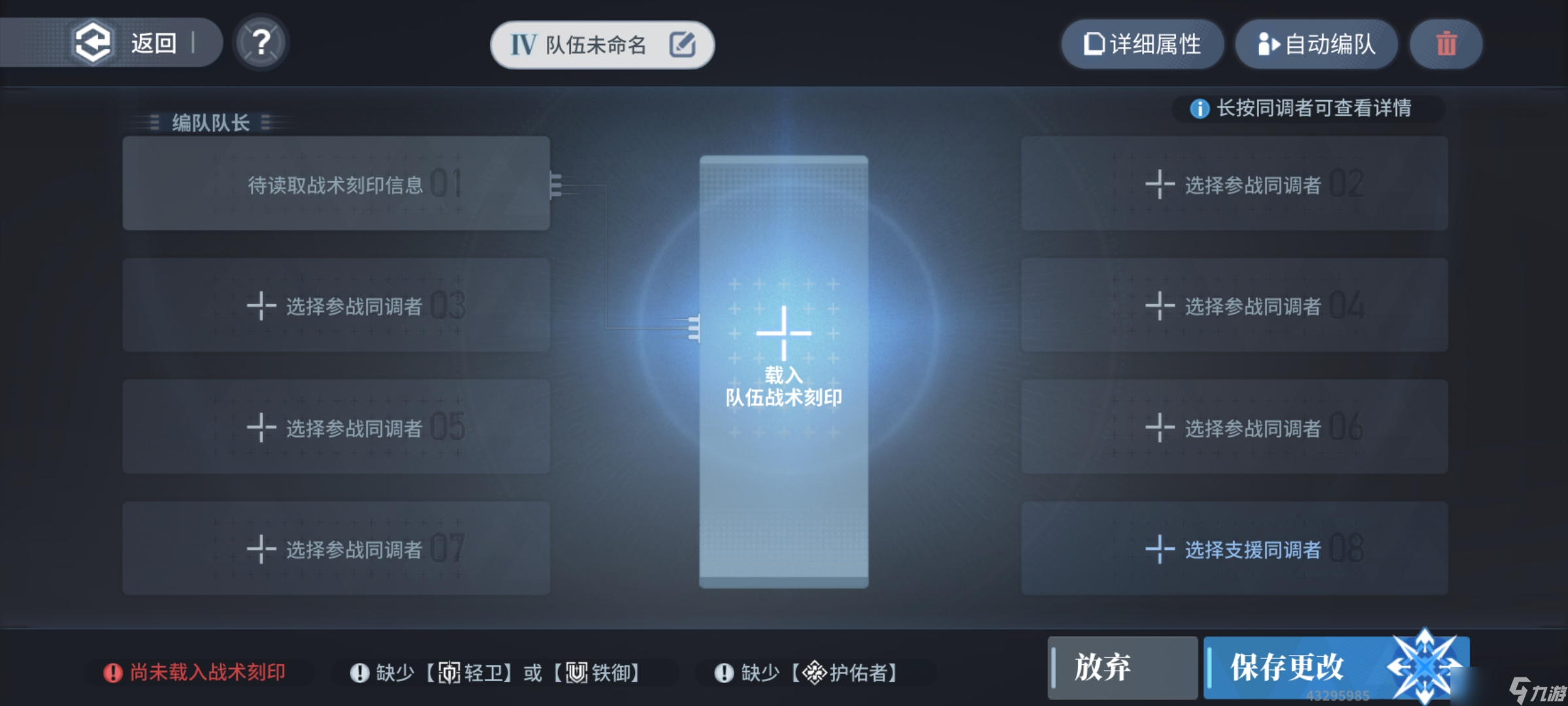The height and width of the screenshot is (706, 1568).
Task: Start 自动编队 auto team formation
Action: pos(1316,44)
